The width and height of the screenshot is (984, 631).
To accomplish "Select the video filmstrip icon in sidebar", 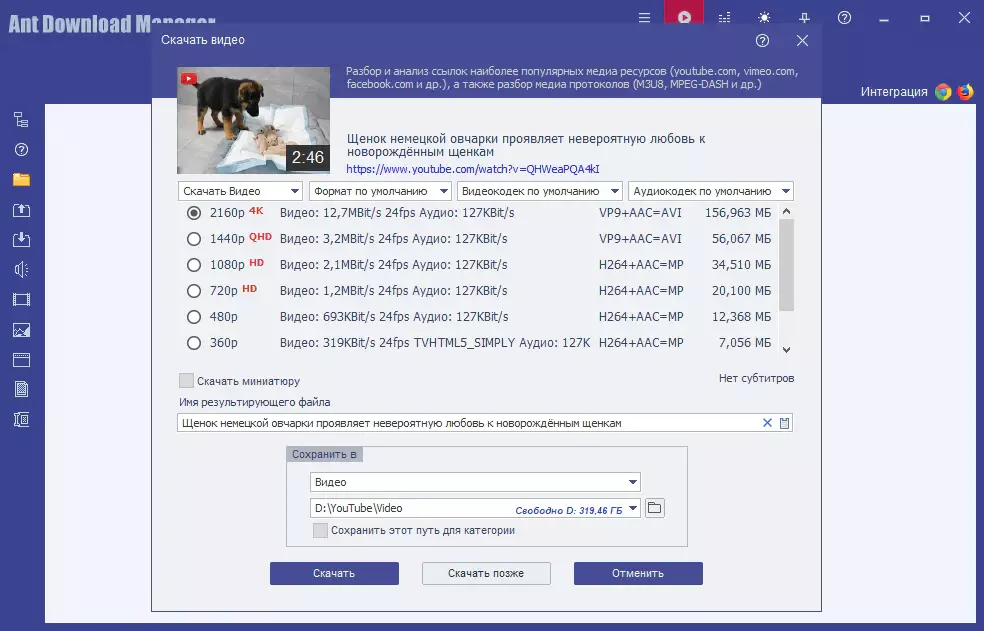I will click(21, 299).
